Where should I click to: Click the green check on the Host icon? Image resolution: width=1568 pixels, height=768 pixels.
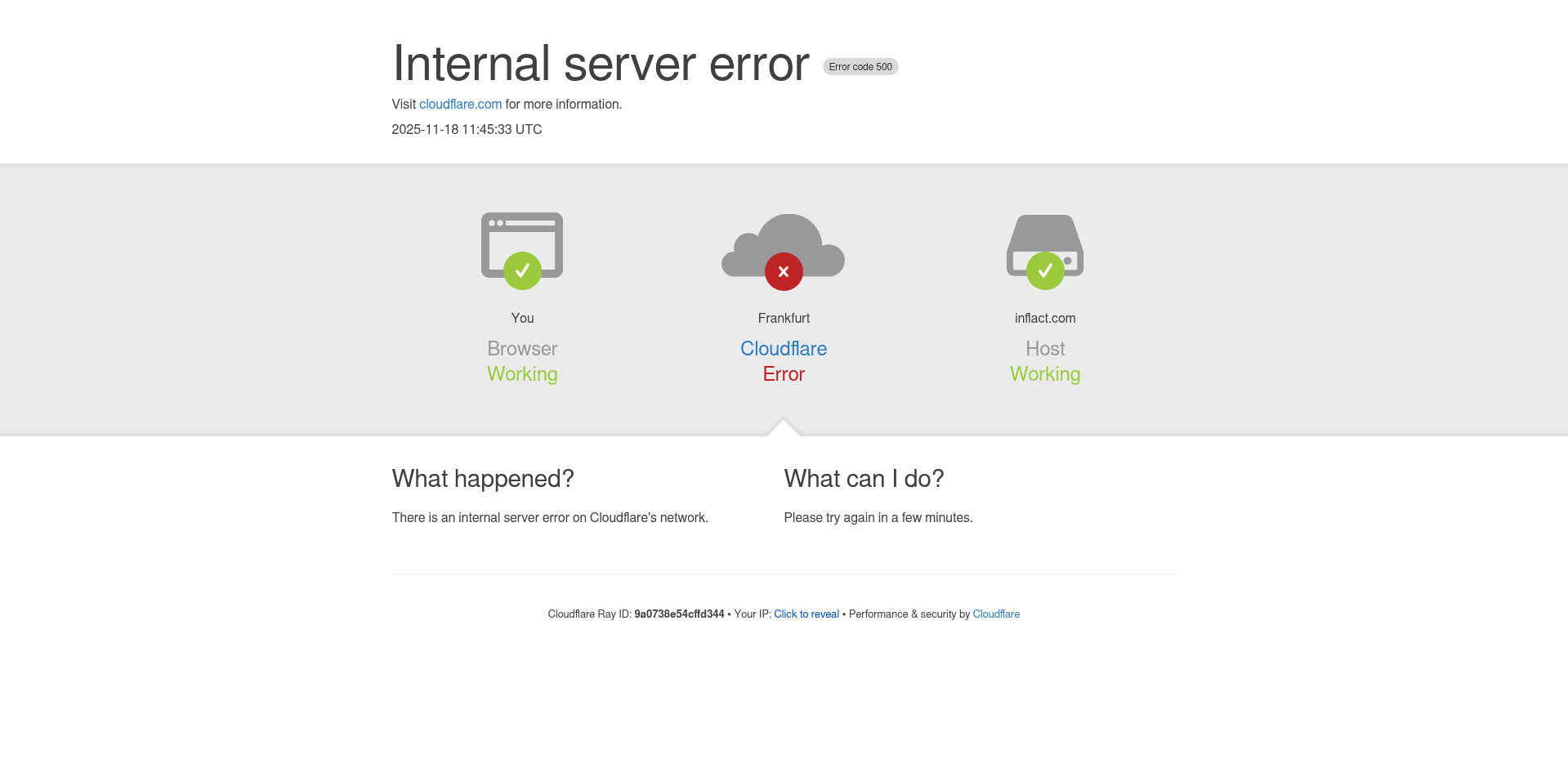coord(1044,271)
